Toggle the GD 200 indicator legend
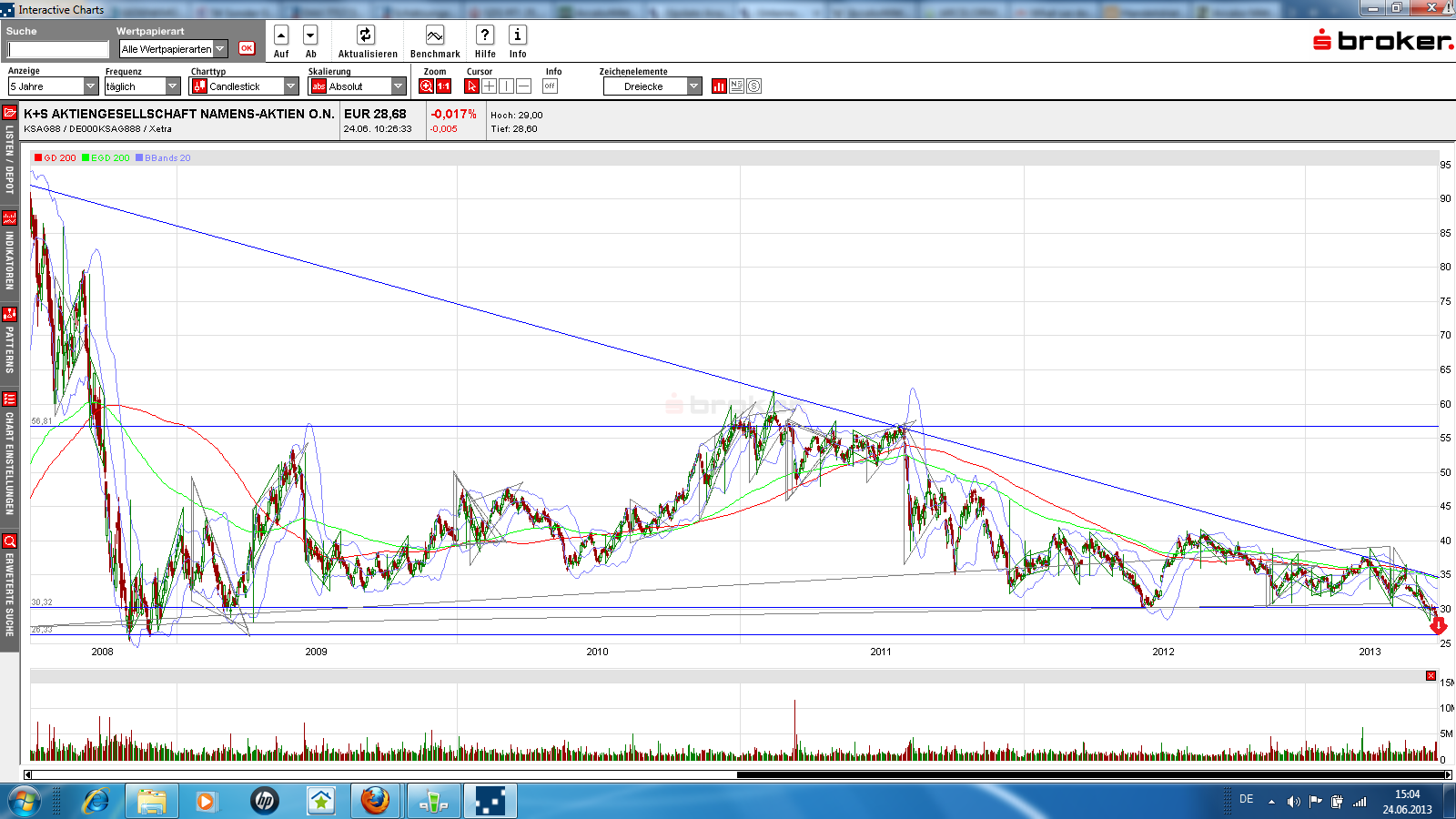This screenshot has width=1456, height=819. click(55, 158)
